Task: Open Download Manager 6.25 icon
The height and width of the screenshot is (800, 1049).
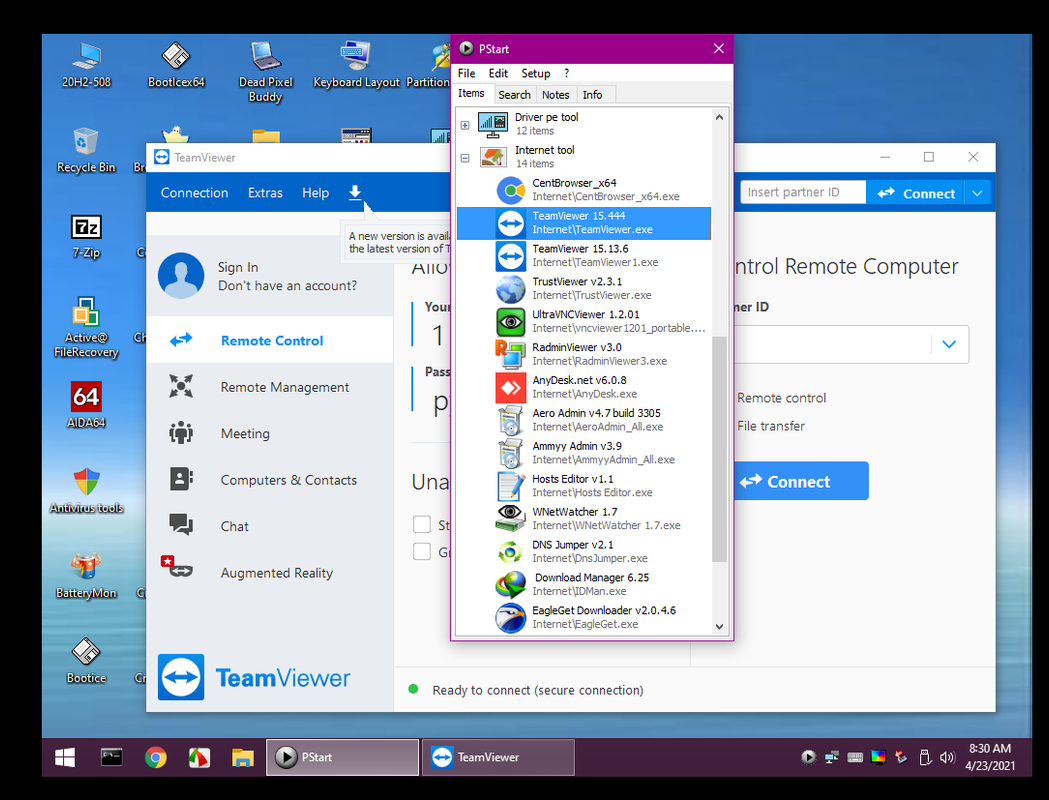Action: pos(510,584)
